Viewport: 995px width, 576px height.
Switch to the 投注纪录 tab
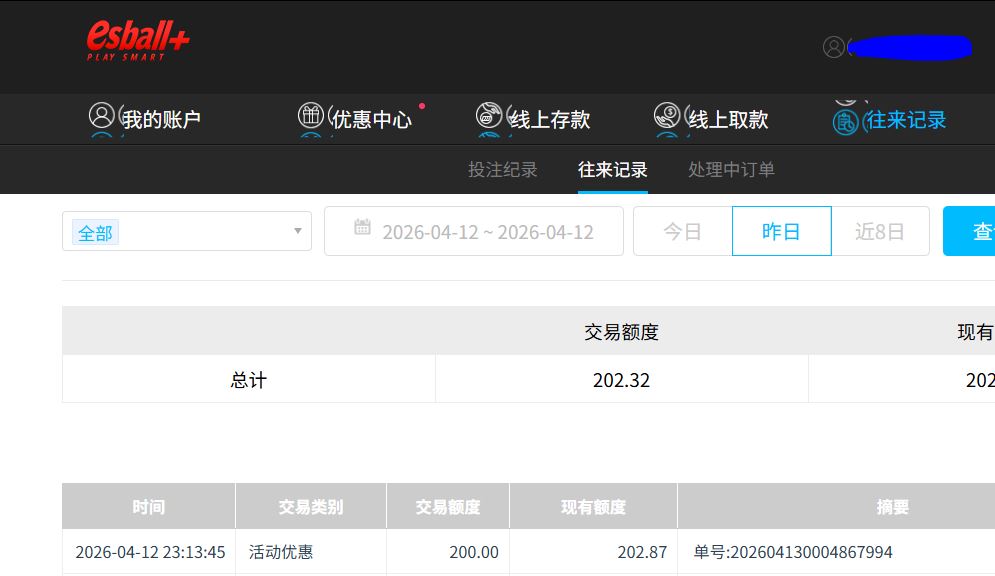point(503,170)
